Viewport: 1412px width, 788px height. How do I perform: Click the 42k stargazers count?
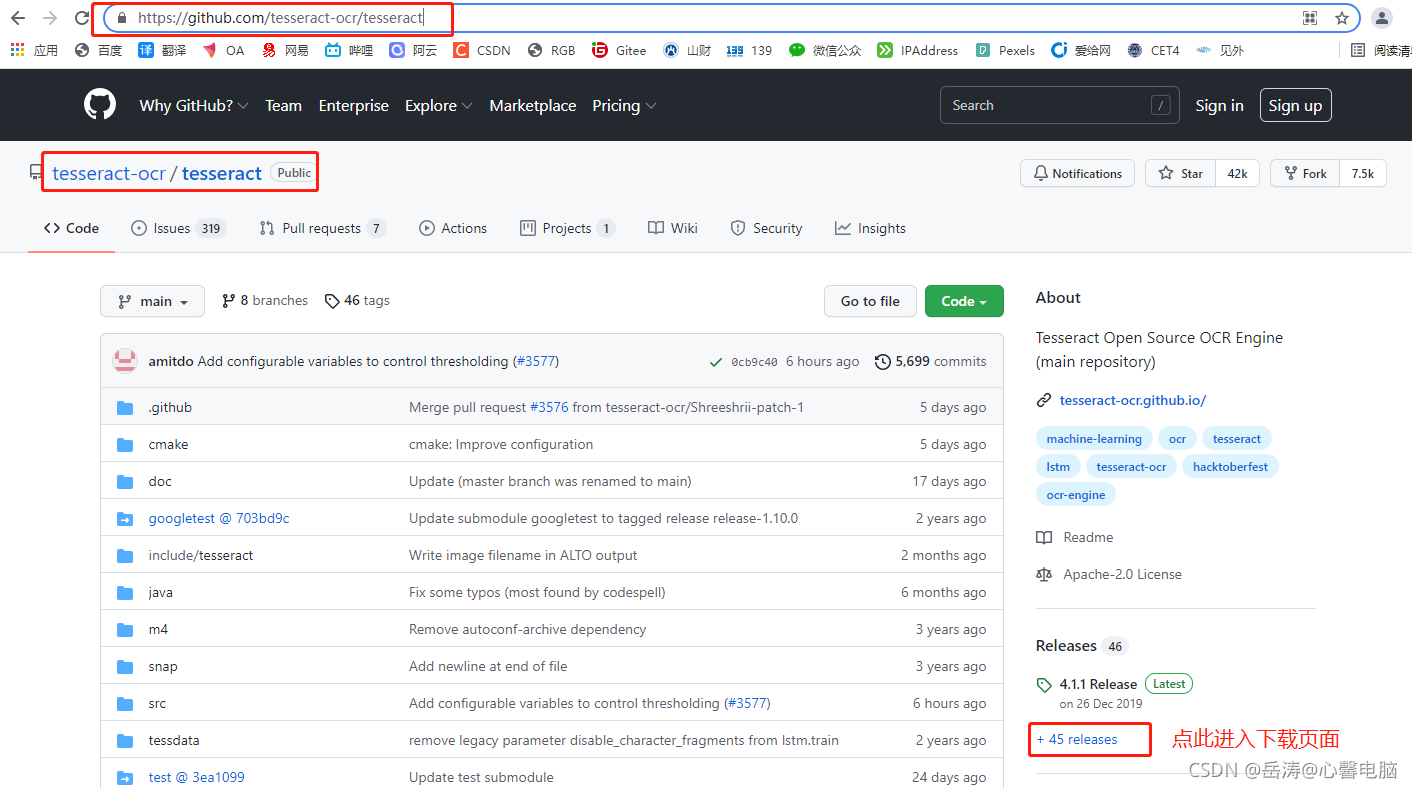pyautogui.click(x=1237, y=173)
